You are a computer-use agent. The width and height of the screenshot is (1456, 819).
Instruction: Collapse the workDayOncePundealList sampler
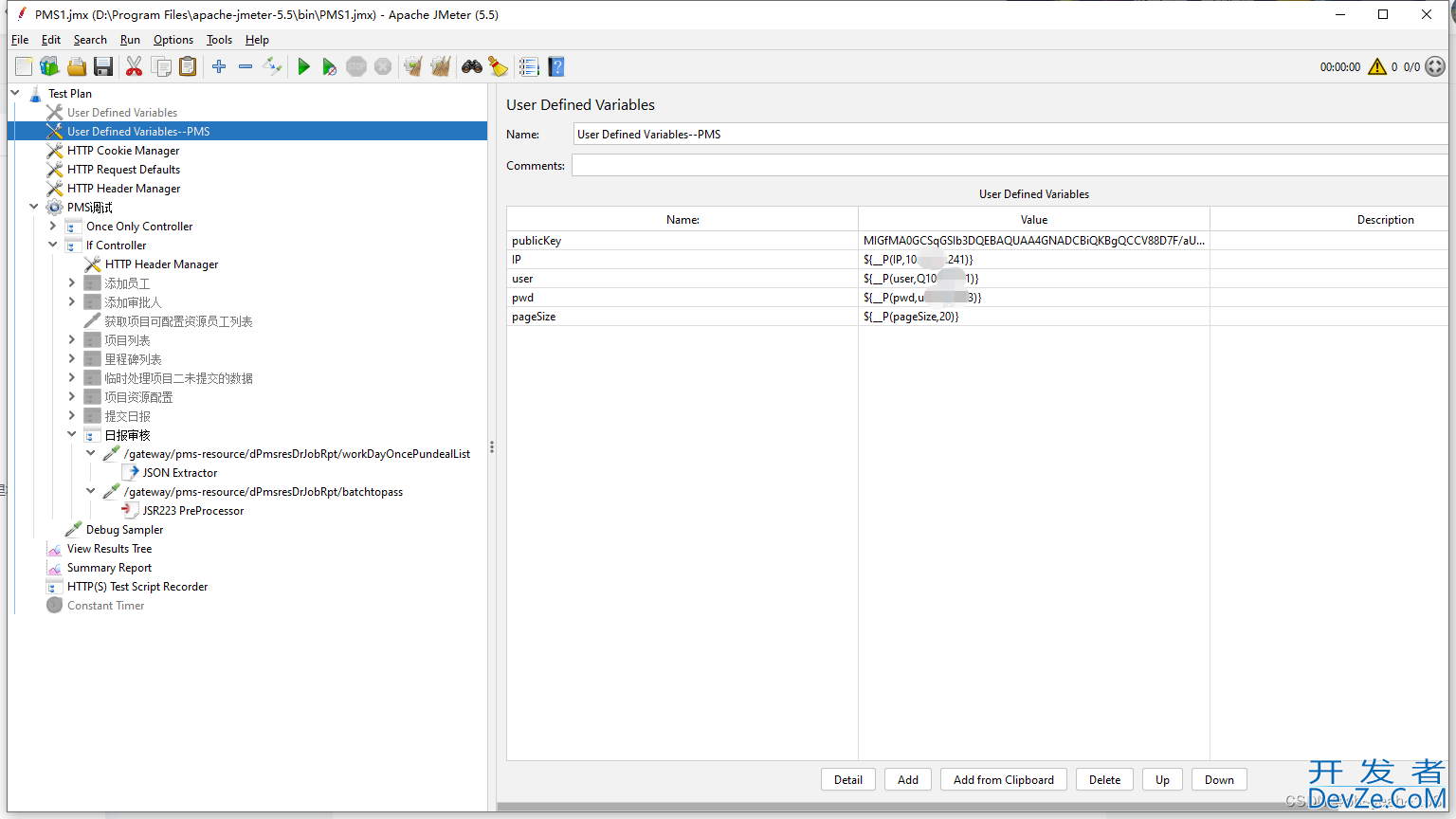[91, 453]
